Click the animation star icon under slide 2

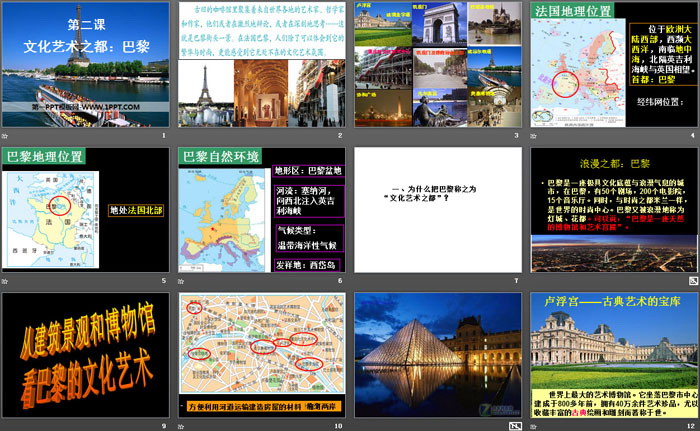click(182, 135)
